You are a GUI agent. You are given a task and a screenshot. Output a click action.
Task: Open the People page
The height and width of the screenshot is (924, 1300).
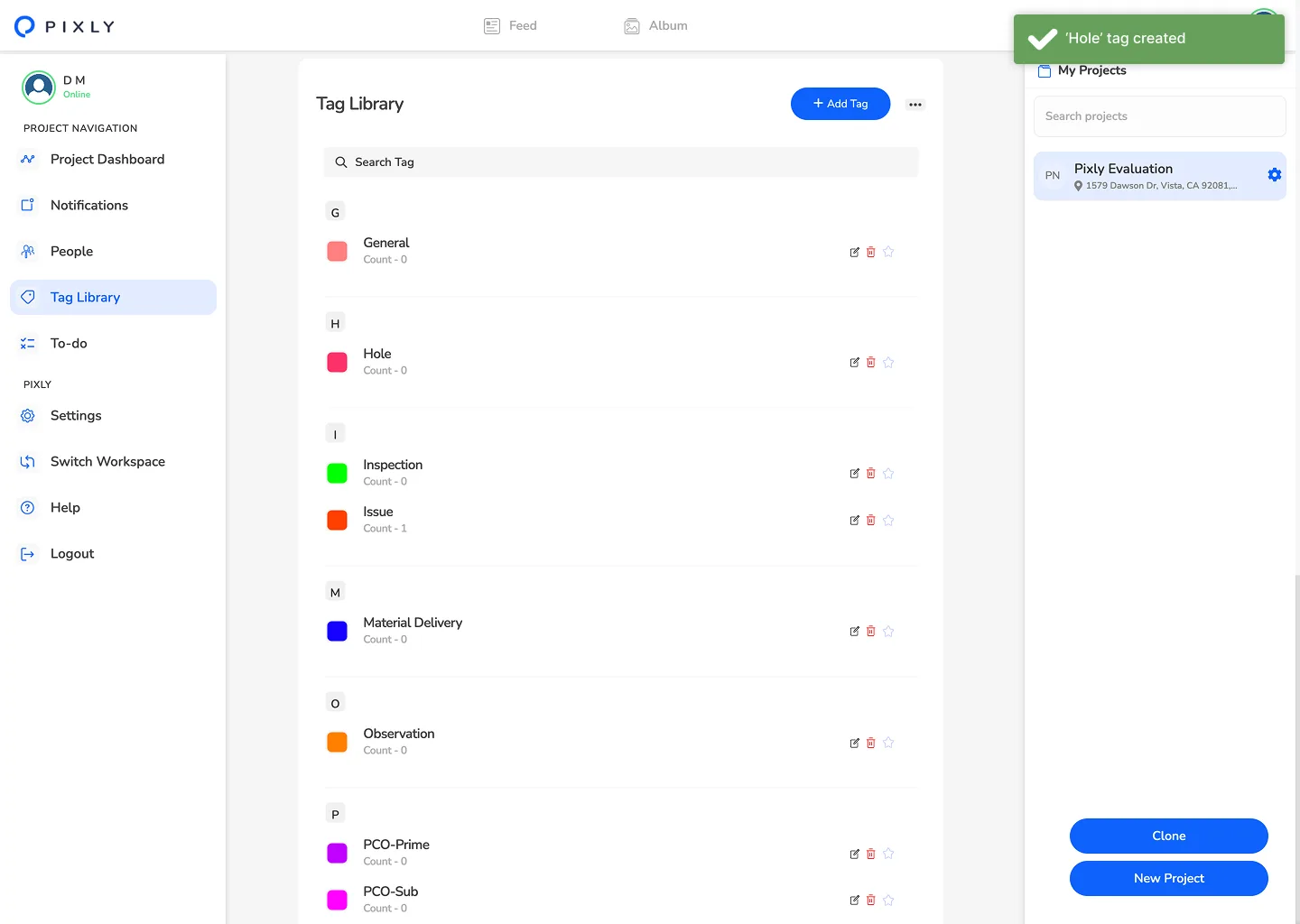click(x=113, y=252)
